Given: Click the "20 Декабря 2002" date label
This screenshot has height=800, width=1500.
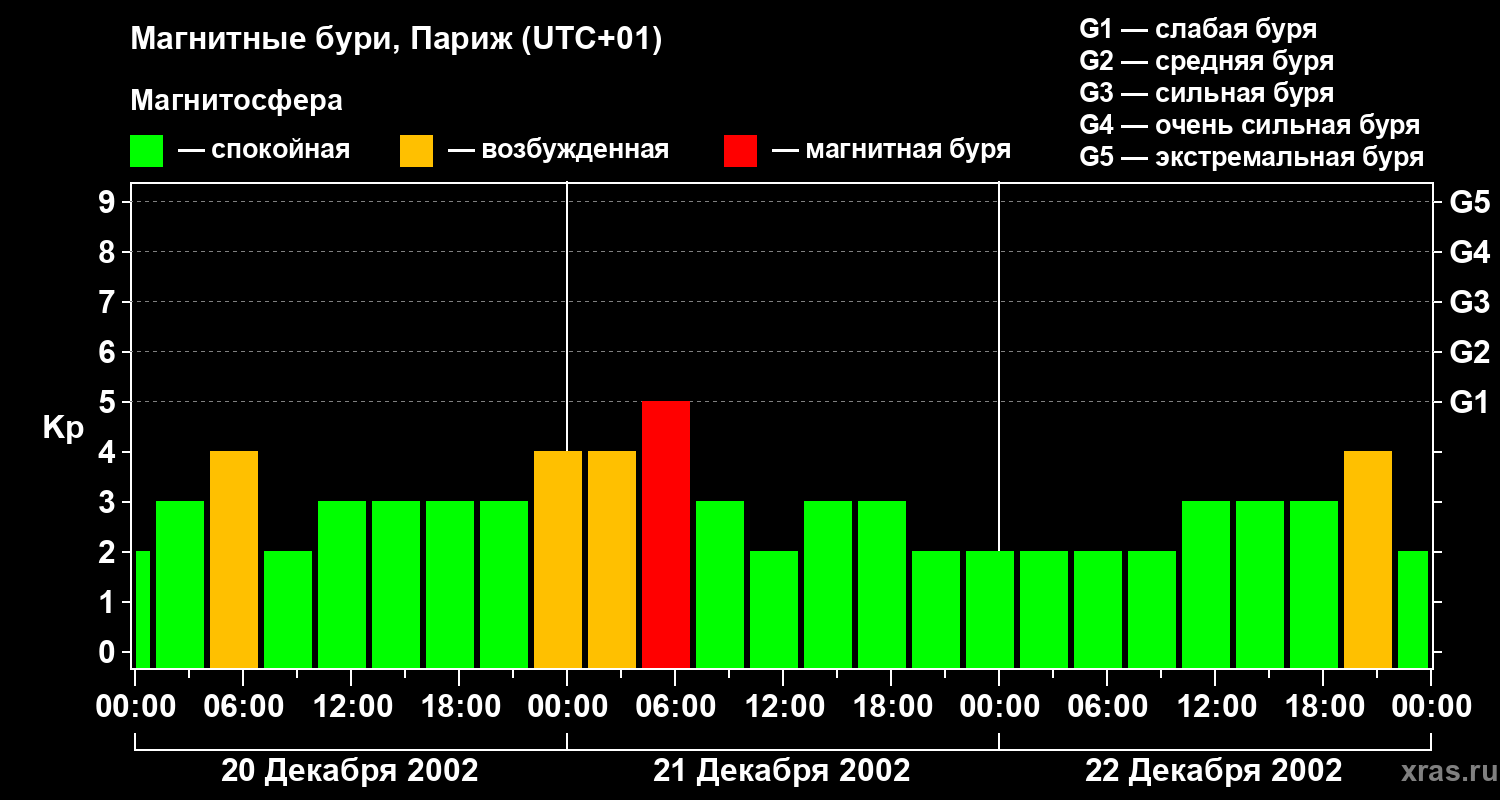Looking at the screenshot, I should click(350, 771).
